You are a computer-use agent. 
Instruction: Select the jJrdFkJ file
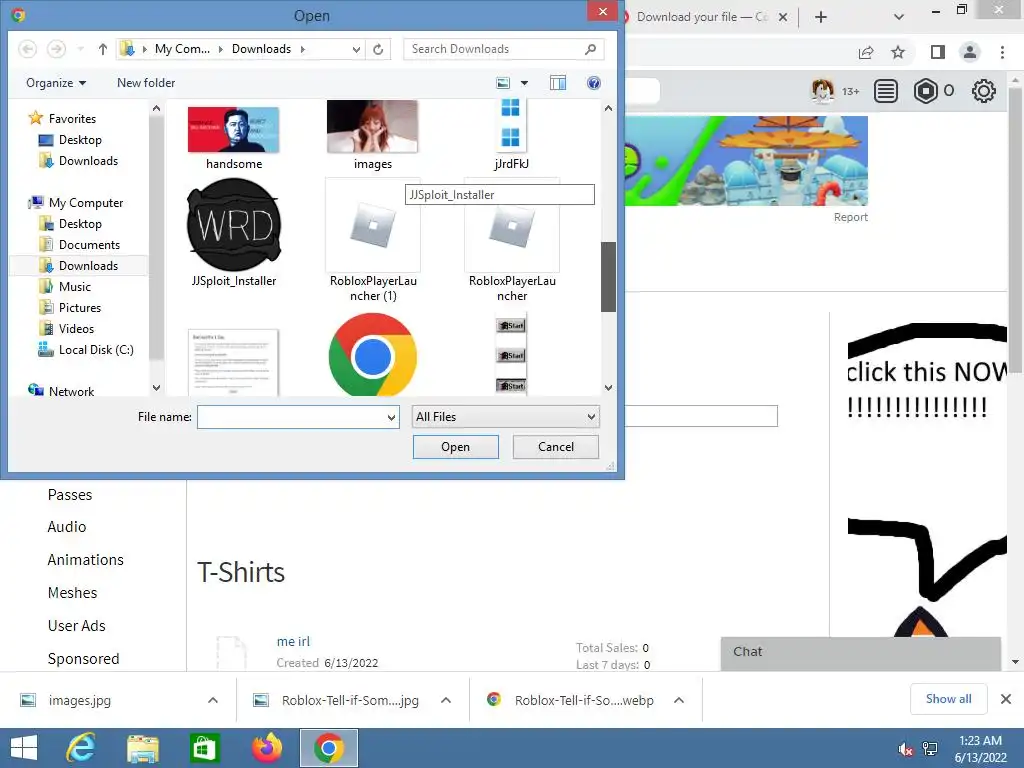point(511,135)
